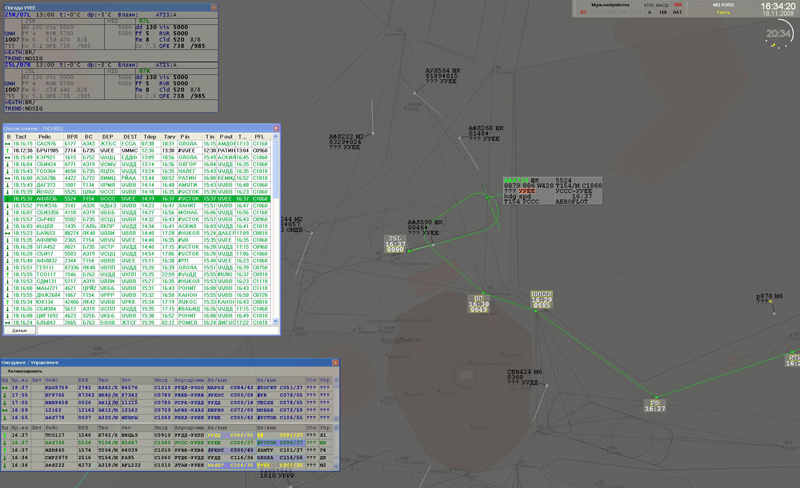The height and width of the screenshot is (488, 800).
Task: Select the РБ 16:27 waypoint marker on the map
Action: pos(655,405)
